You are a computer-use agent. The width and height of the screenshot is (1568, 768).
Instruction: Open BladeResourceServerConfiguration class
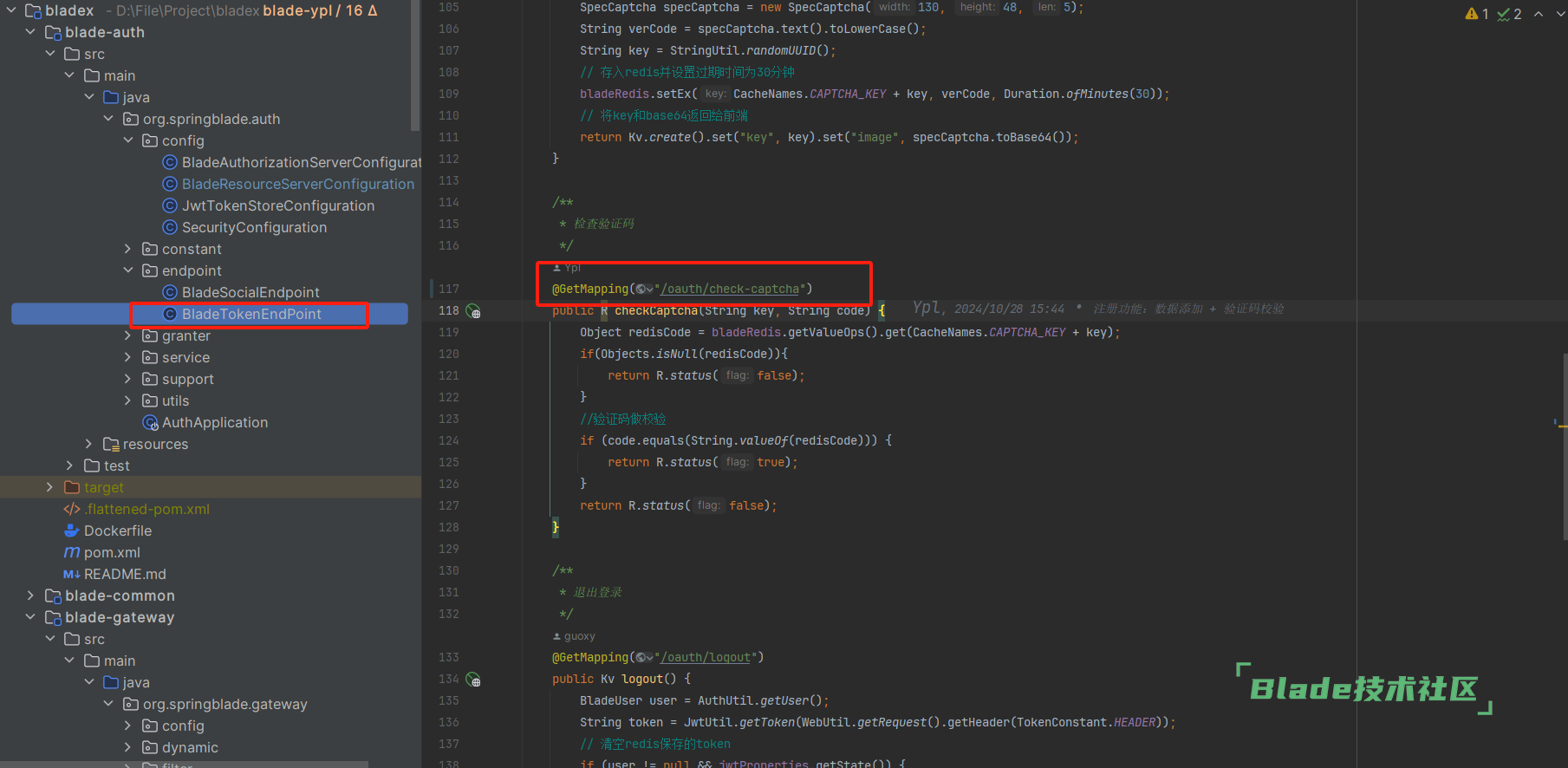[x=298, y=184]
